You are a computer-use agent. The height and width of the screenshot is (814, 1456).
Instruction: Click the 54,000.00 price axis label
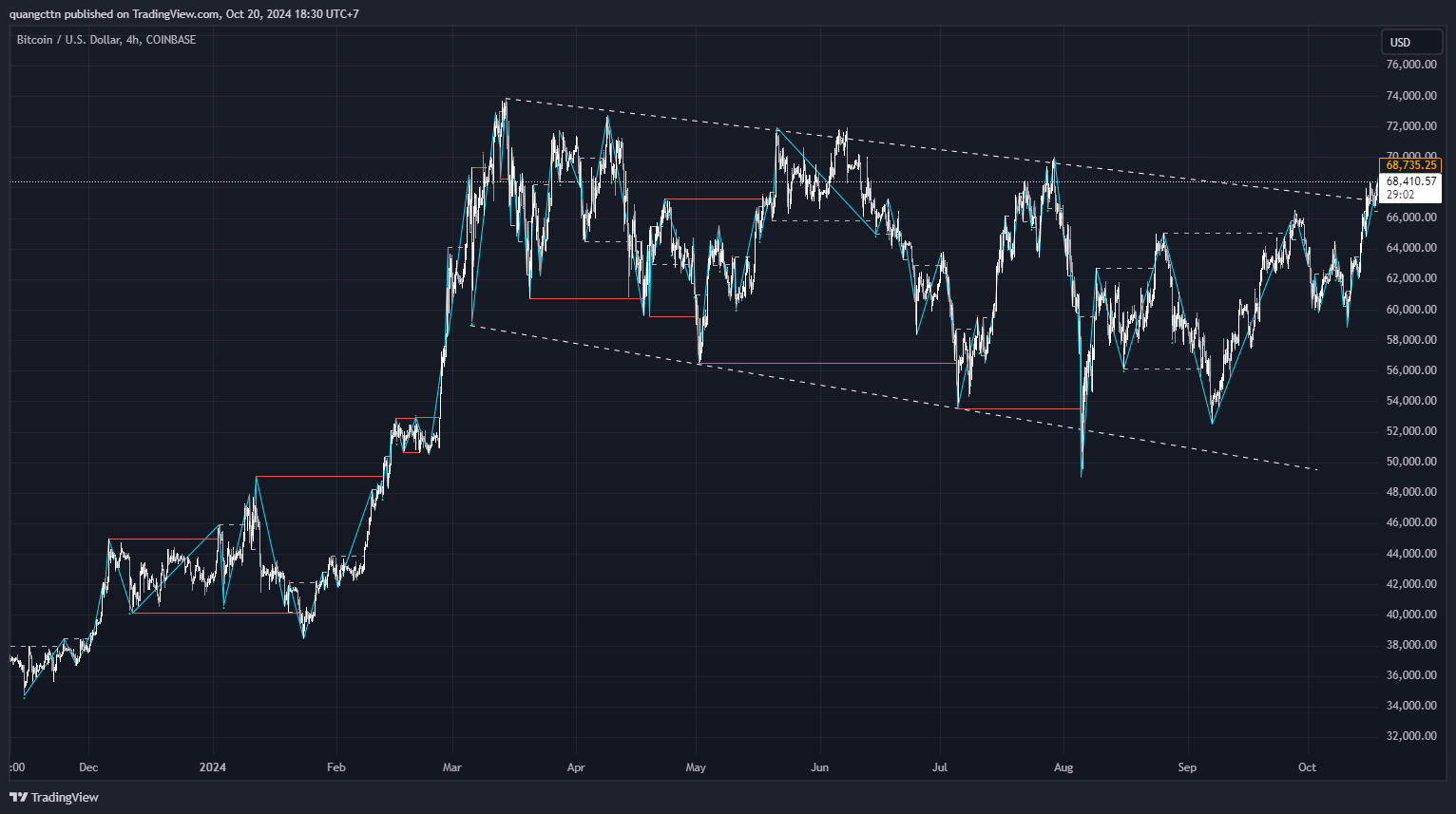coord(1411,401)
